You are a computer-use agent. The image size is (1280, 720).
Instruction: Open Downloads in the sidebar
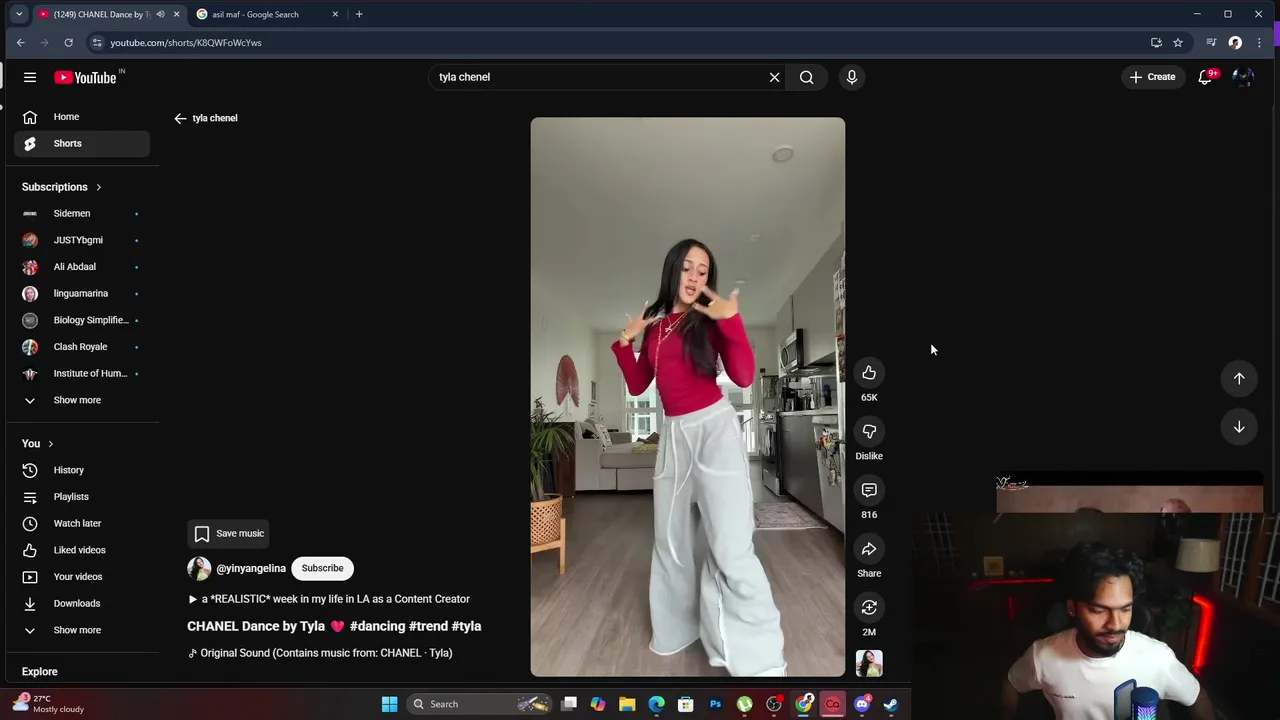tap(82, 603)
